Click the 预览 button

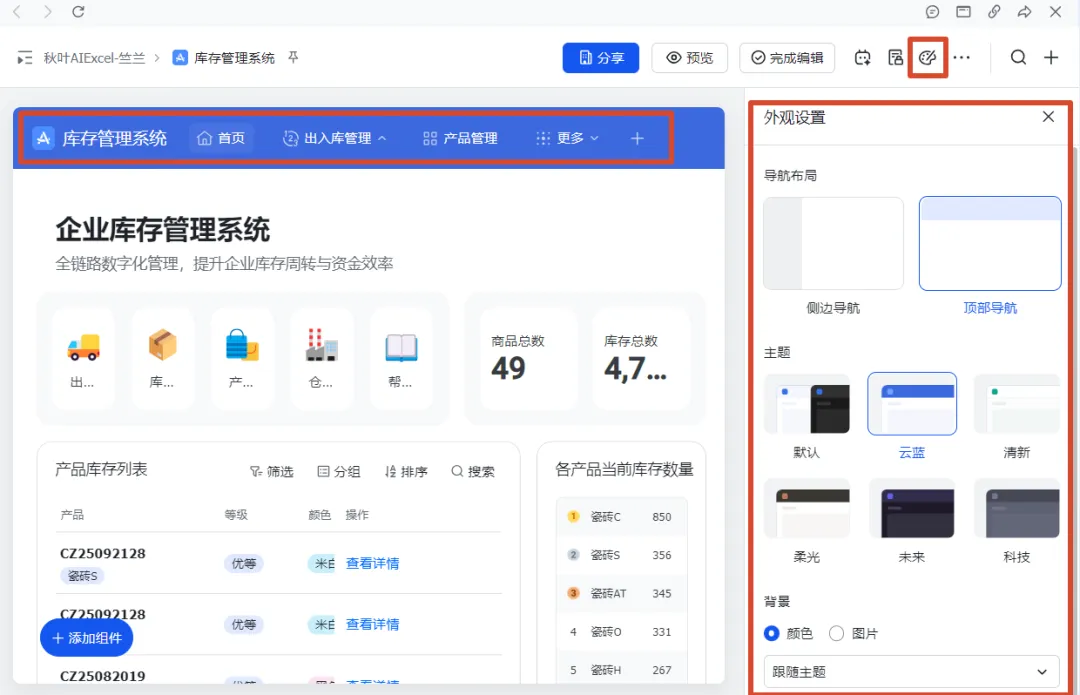(689, 58)
